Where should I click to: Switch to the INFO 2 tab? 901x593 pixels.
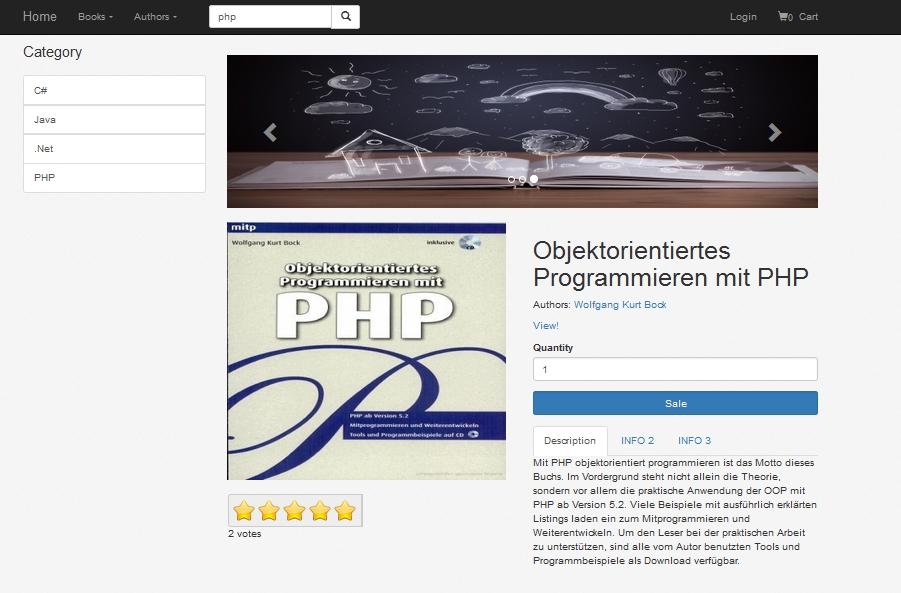(637, 441)
